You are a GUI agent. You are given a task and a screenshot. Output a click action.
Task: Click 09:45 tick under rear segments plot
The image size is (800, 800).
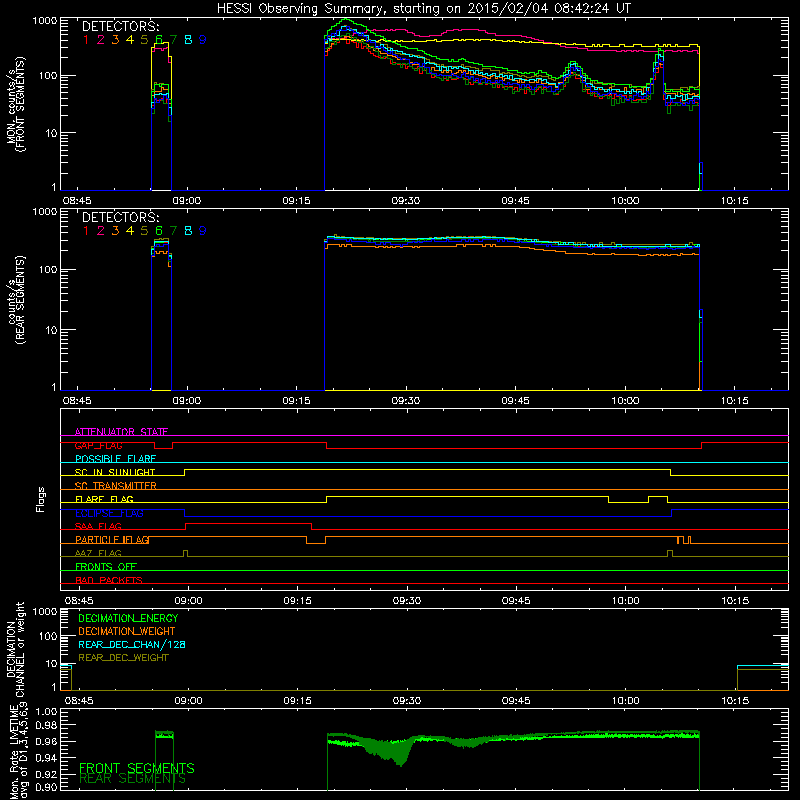[x=515, y=401]
